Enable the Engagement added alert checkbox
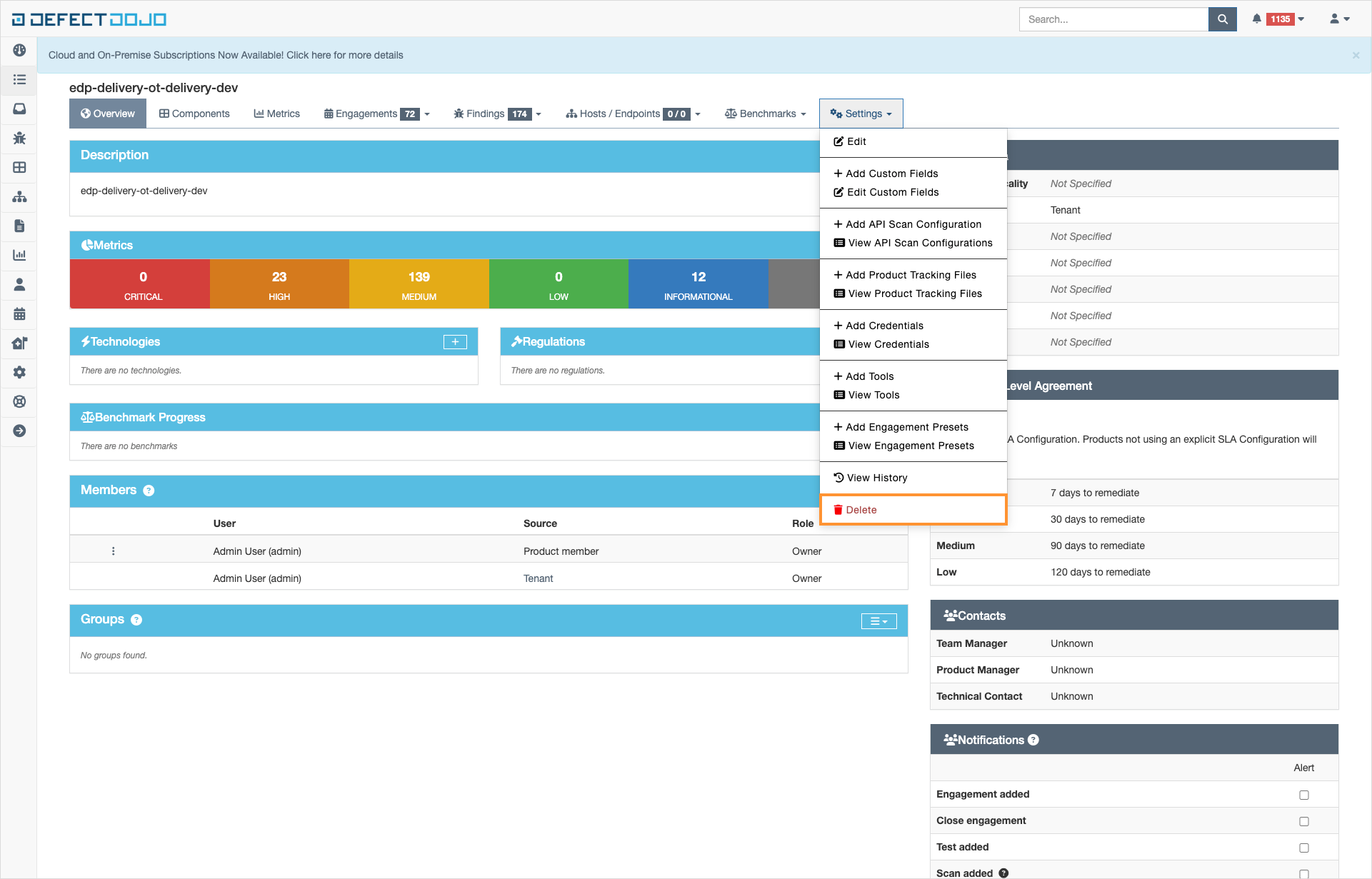 click(x=1303, y=795)
